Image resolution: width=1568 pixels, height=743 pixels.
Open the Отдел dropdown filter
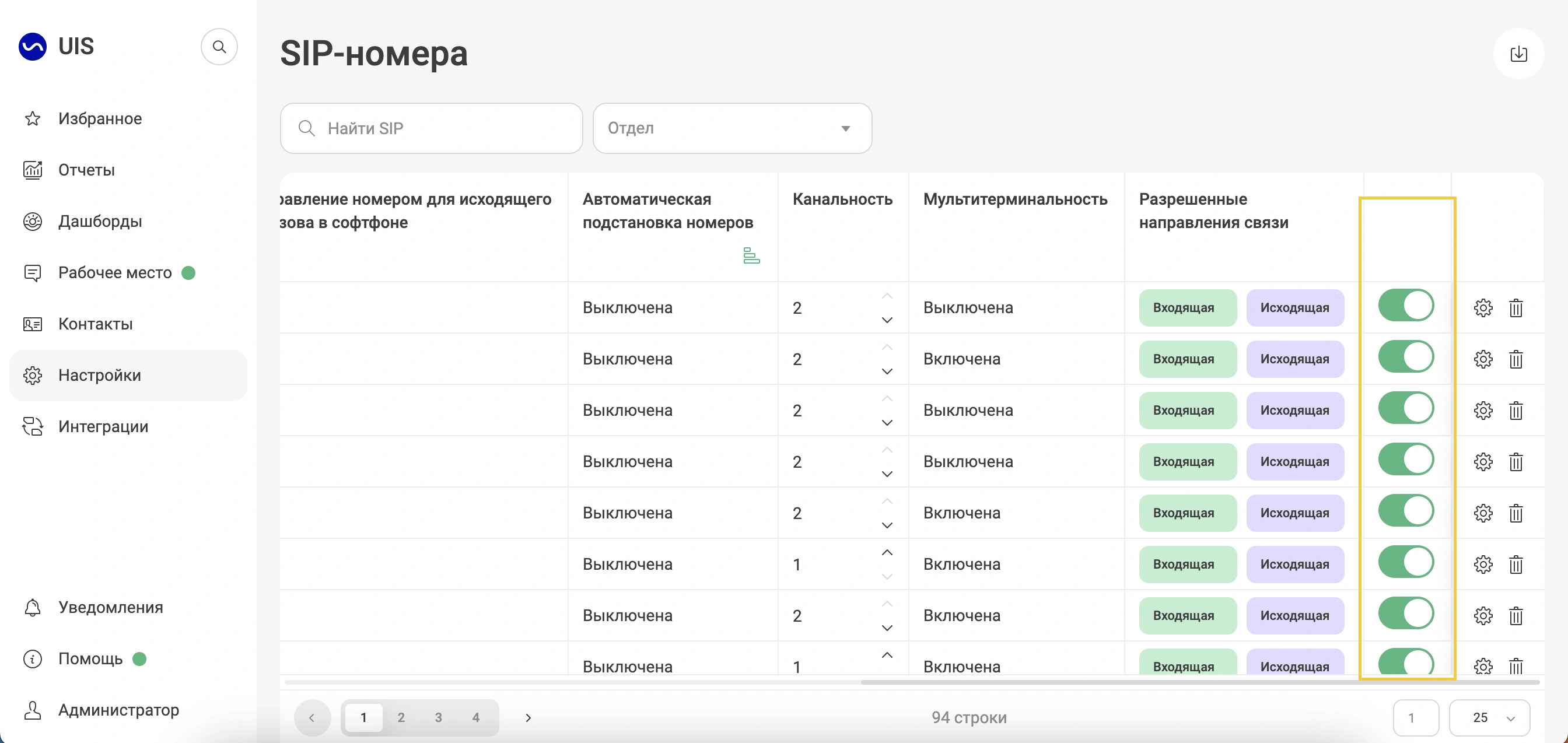[x=731, y=128]
